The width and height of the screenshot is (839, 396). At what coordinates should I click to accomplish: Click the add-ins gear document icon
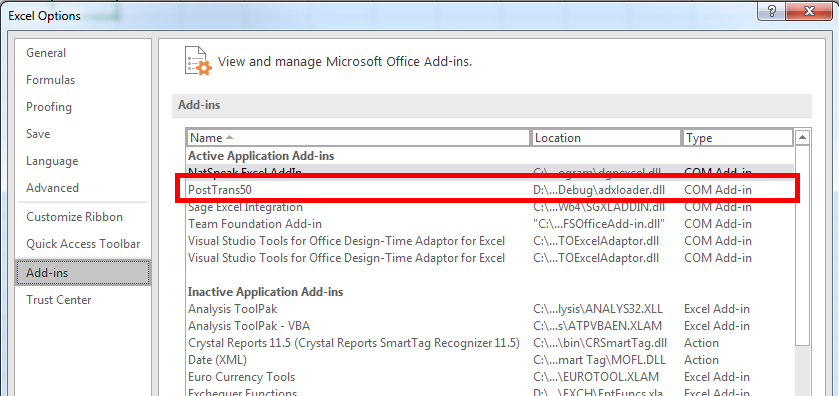[x=197, y=60]
